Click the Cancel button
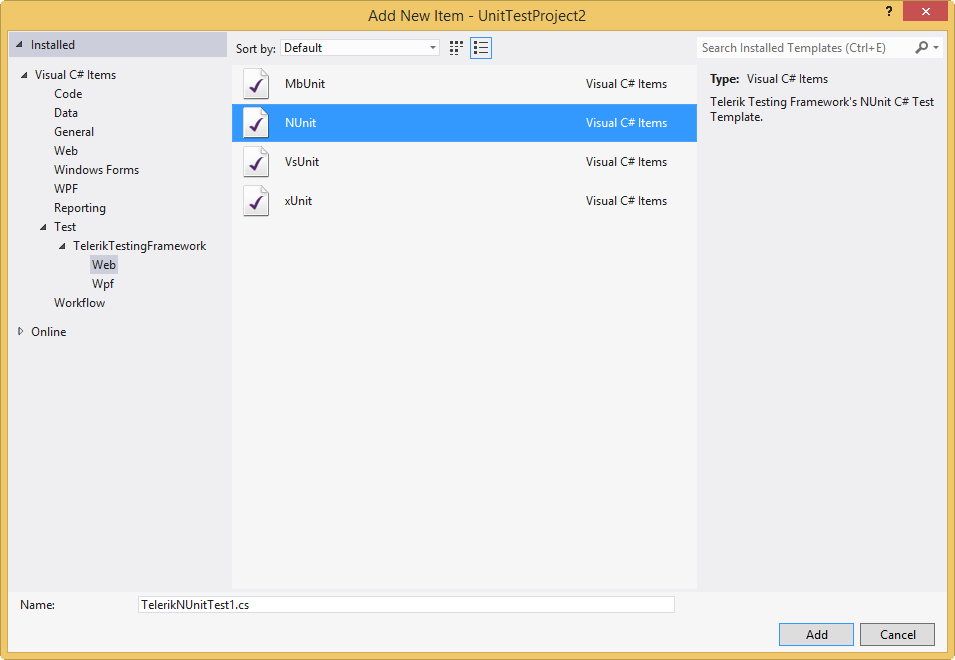This screenshot has height=660, width=955. tap(897, 634)
